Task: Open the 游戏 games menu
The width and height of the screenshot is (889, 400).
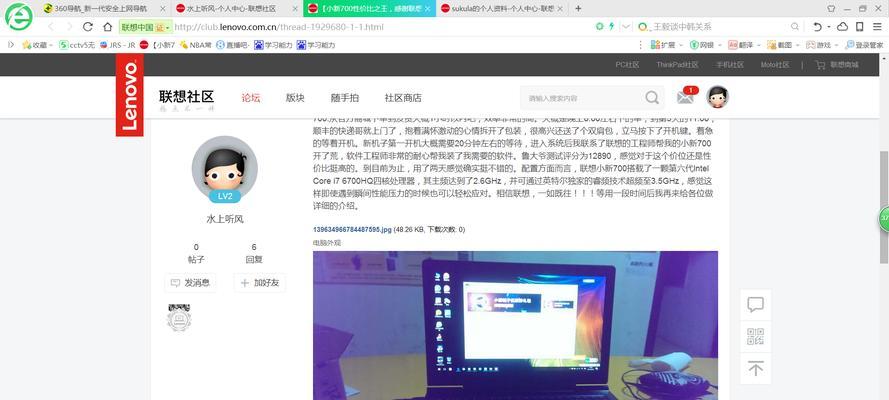Action: point(822,45)
